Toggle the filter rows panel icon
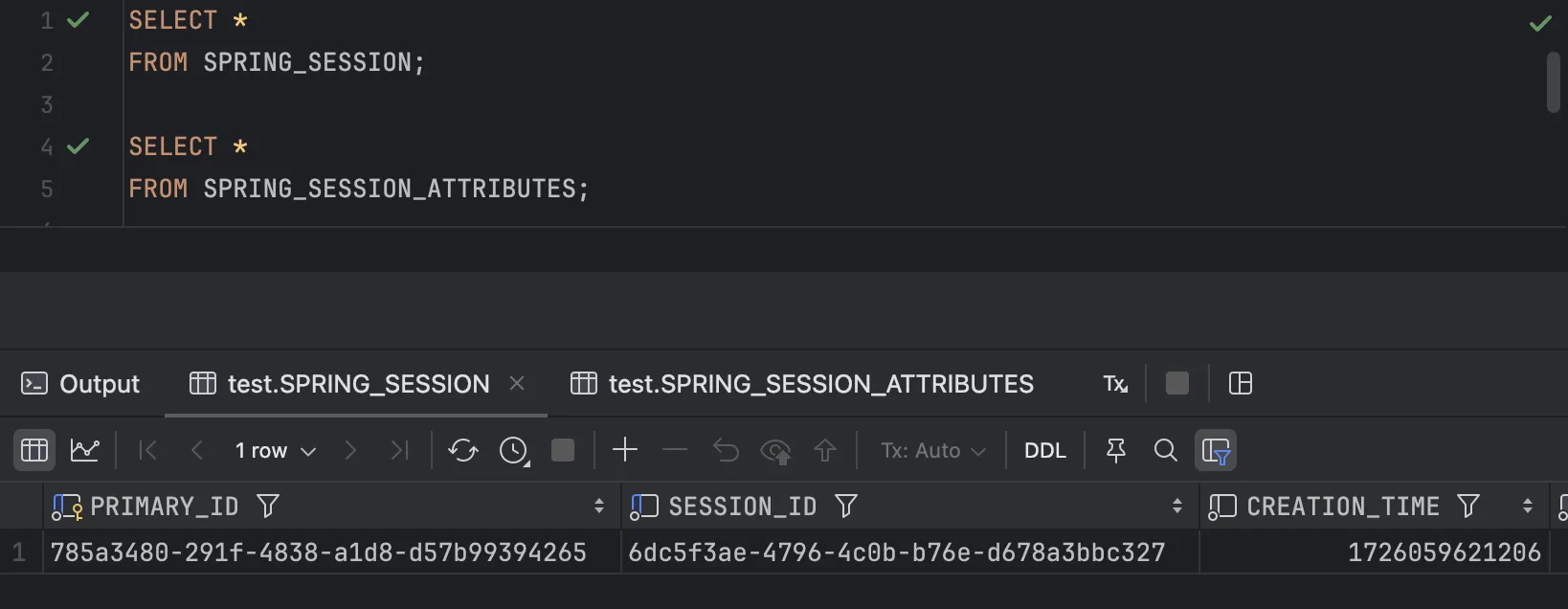The image size is (1568, 609). click(1216, 450)
